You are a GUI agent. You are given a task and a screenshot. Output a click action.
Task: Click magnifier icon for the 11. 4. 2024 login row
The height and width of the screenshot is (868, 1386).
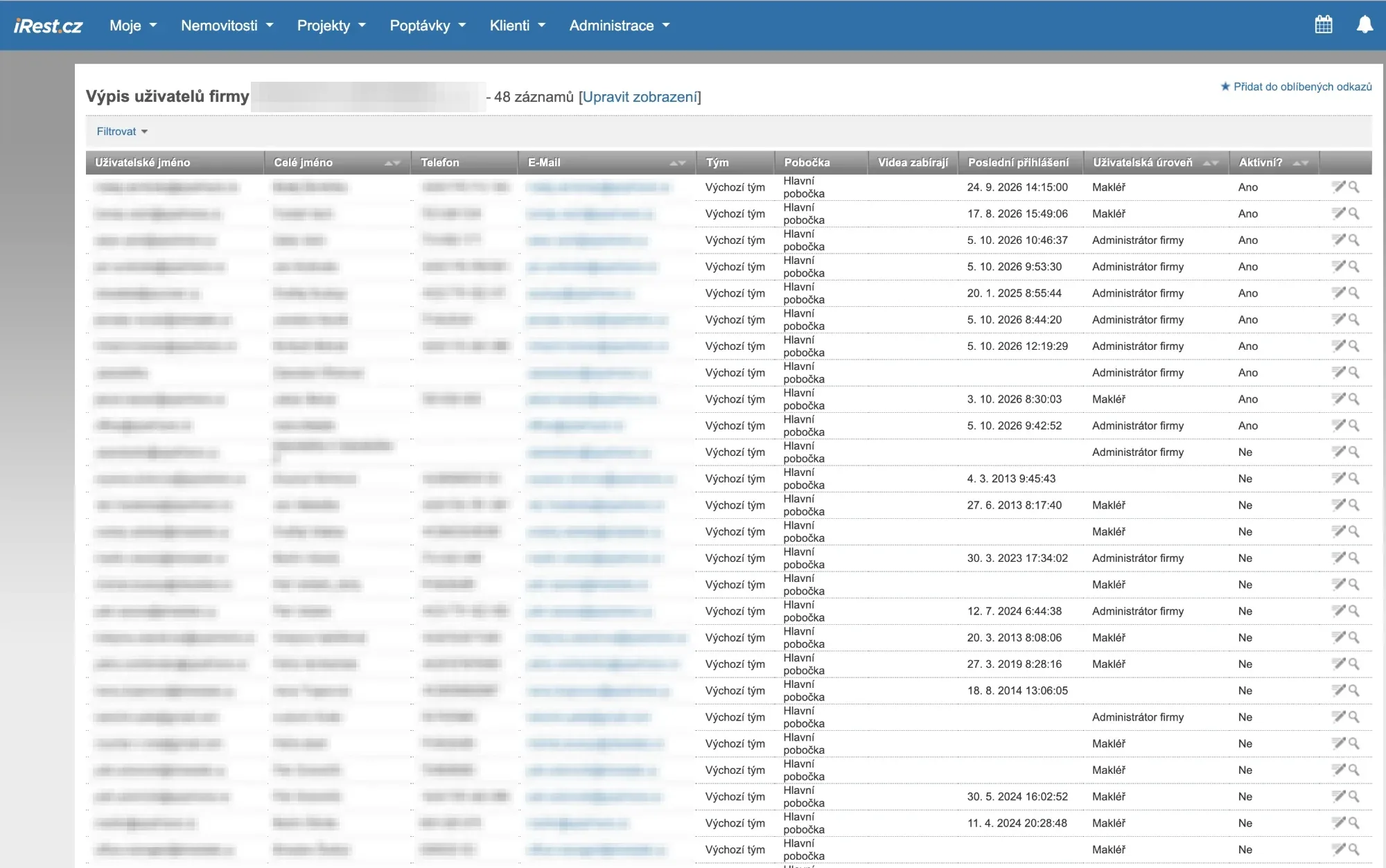pyautogui.click(x=1353, y=823)
